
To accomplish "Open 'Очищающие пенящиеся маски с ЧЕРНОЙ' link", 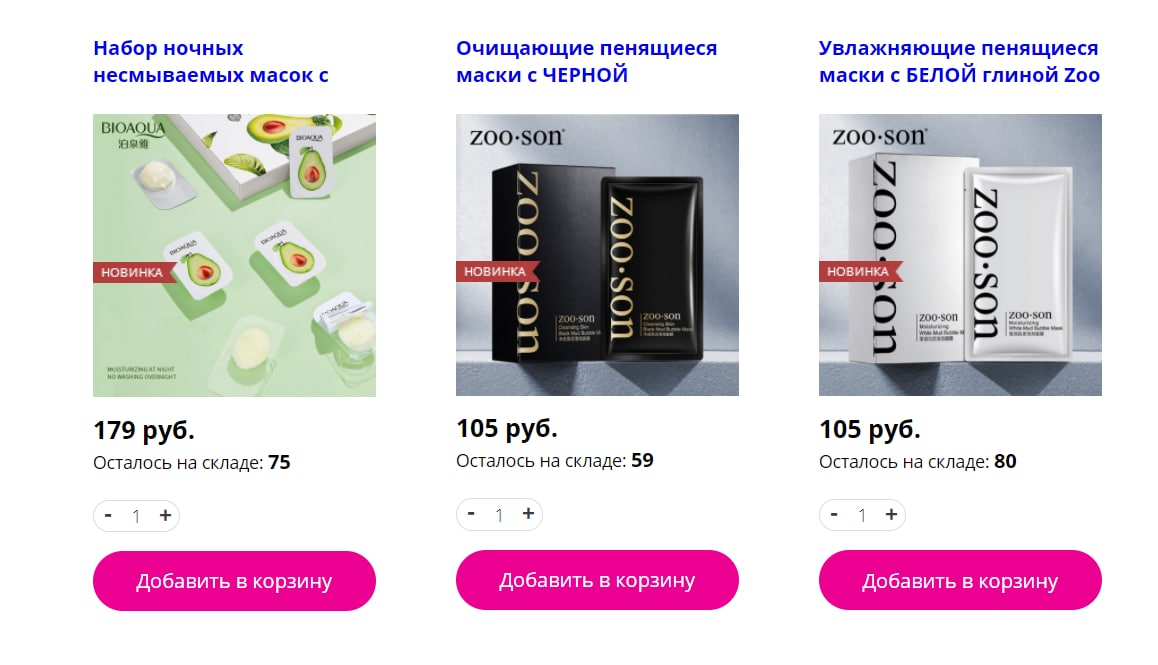I will [x=586, y=61].
